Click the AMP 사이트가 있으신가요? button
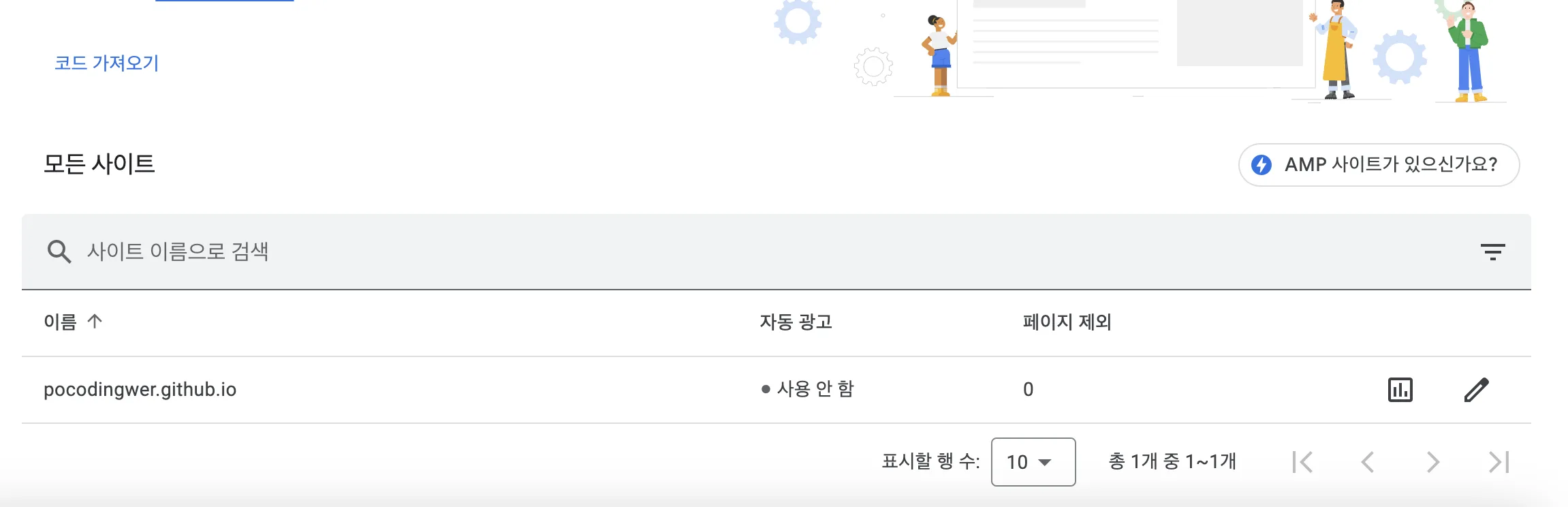Image resolution: width=1568 pixels, height=507 pixels. coord(1379,164)
